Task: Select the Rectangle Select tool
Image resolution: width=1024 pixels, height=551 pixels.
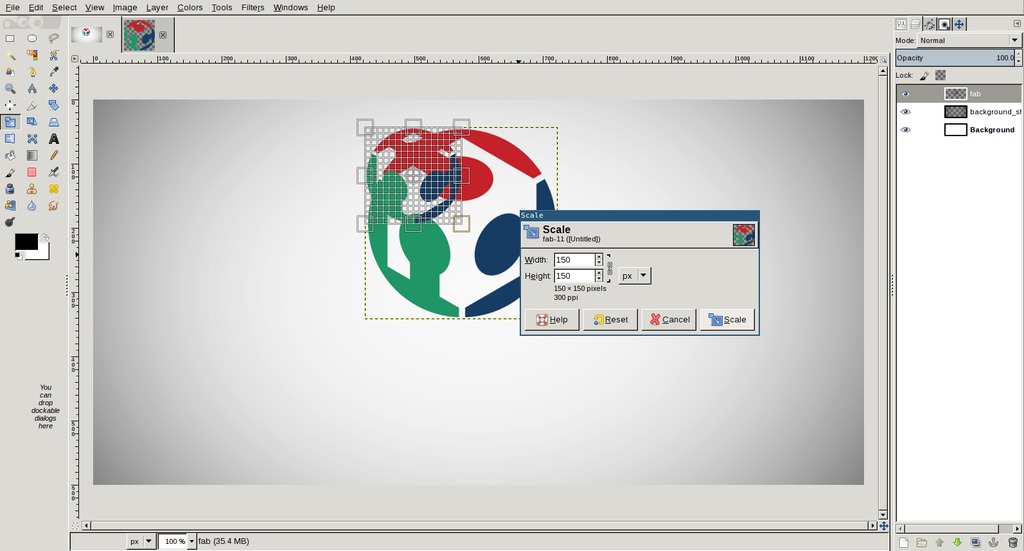Action: pyautogui.click(x=10, y=39)
